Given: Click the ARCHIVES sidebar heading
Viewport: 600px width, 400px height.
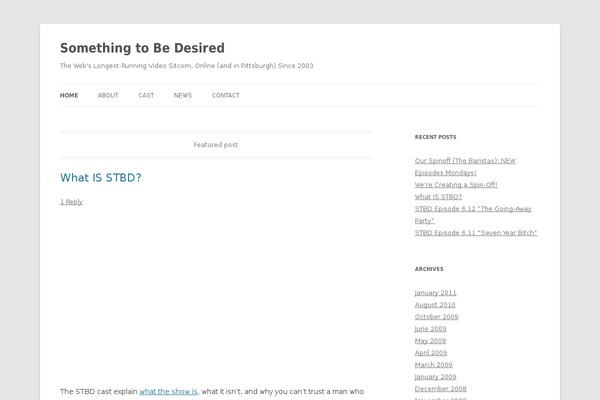Looking at the screenshot, I should coord(429,269).
